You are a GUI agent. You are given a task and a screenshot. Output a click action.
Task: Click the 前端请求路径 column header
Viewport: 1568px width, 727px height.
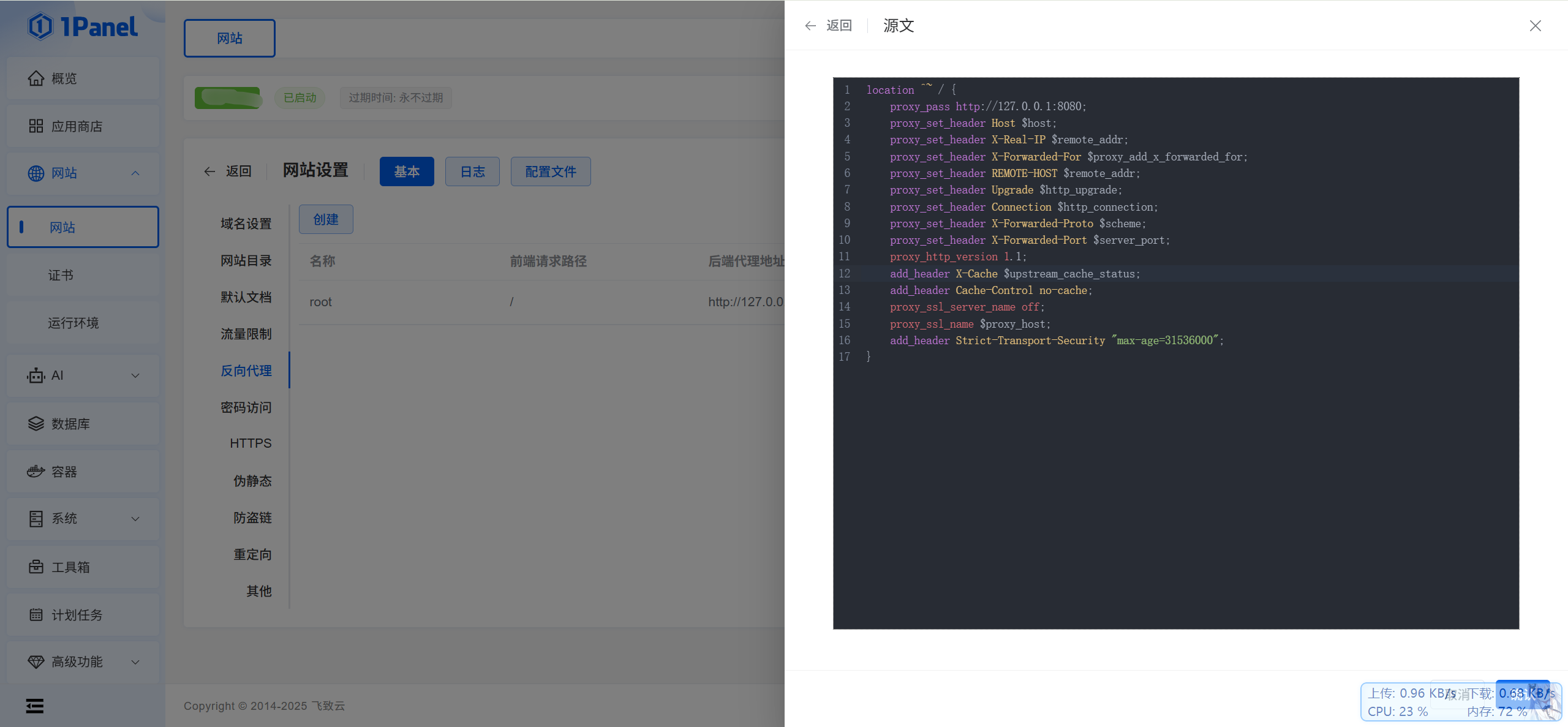[548, 262]
